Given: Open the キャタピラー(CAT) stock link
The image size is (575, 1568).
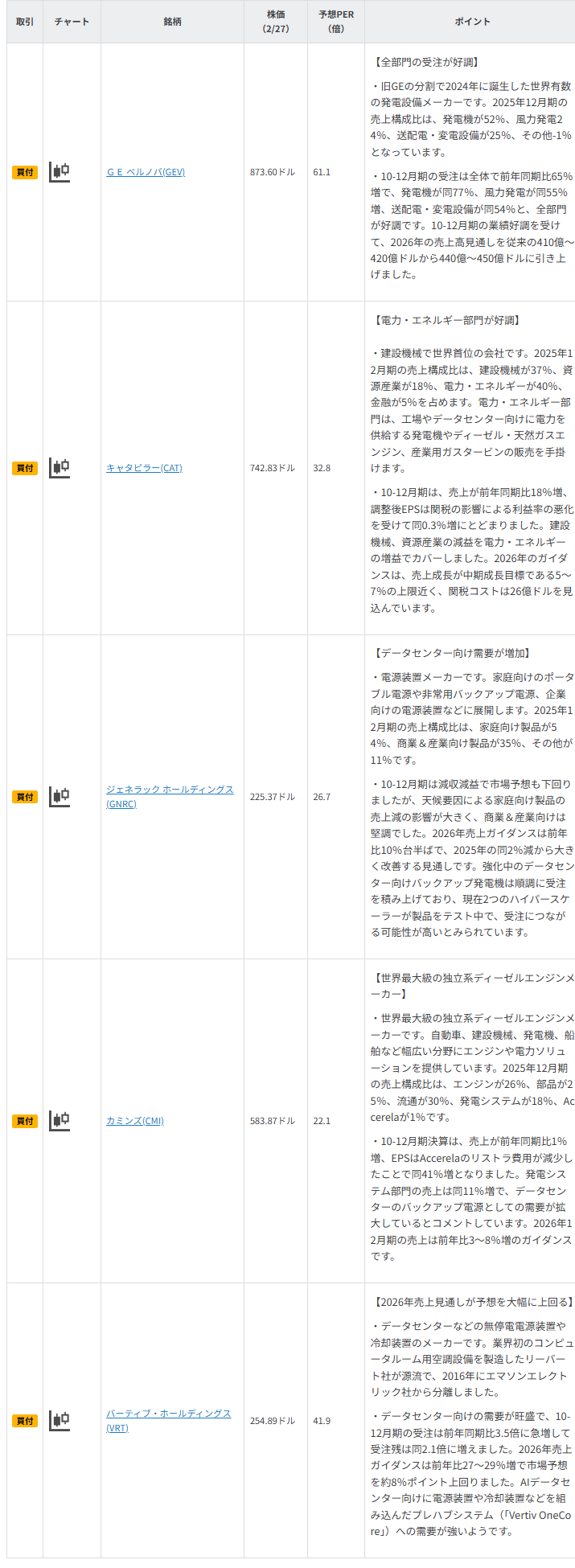Looking at the screenshot, I should [x=144, y=468].
